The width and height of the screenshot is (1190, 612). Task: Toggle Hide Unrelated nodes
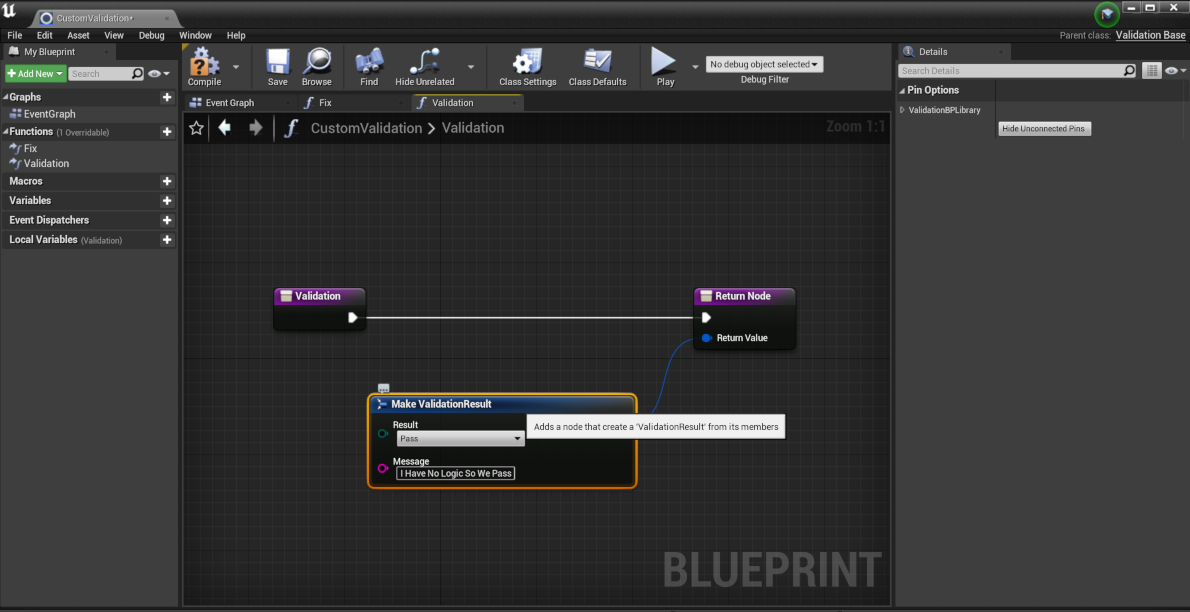click(425, 64)
